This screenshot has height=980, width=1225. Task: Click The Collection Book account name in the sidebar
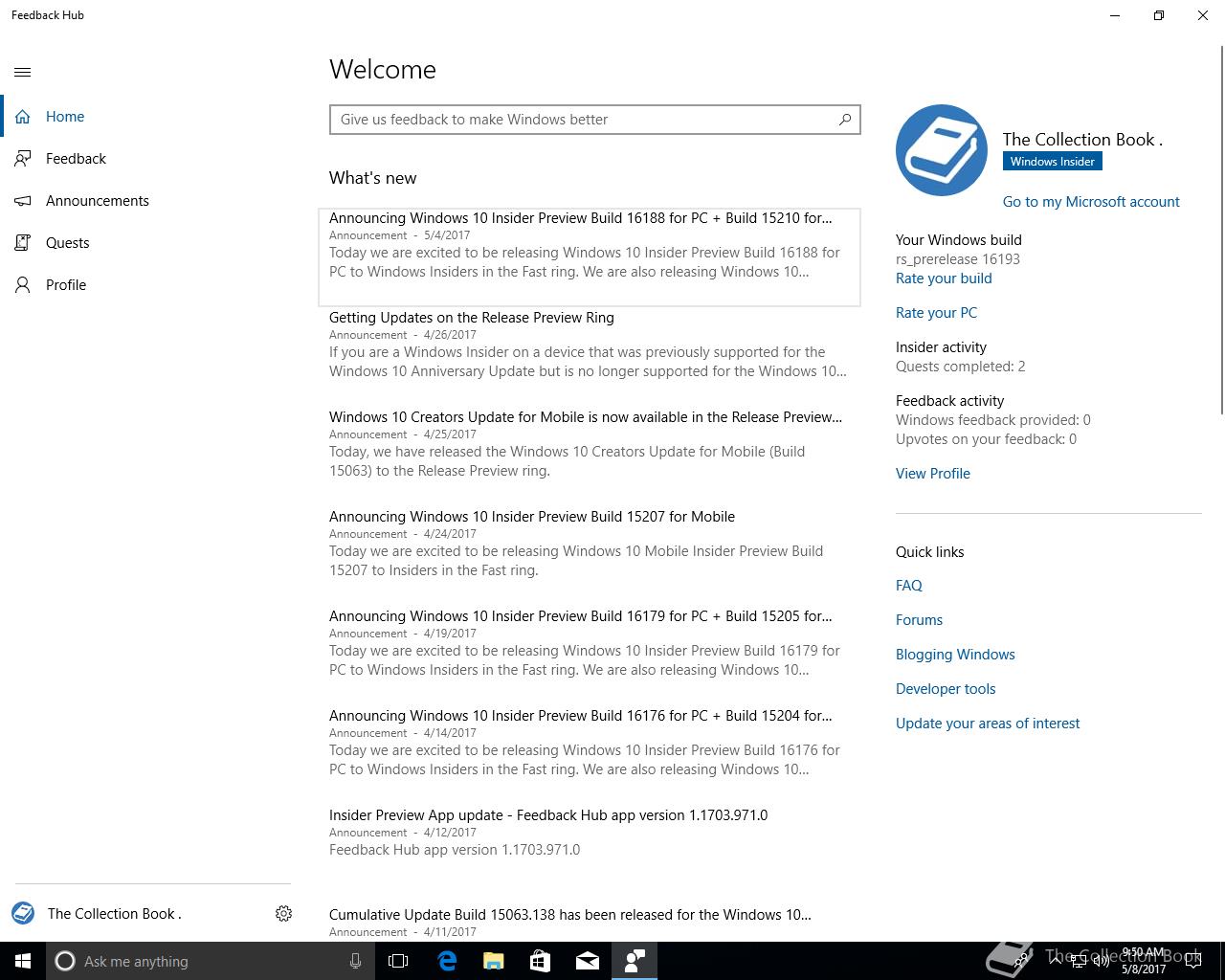114,914
